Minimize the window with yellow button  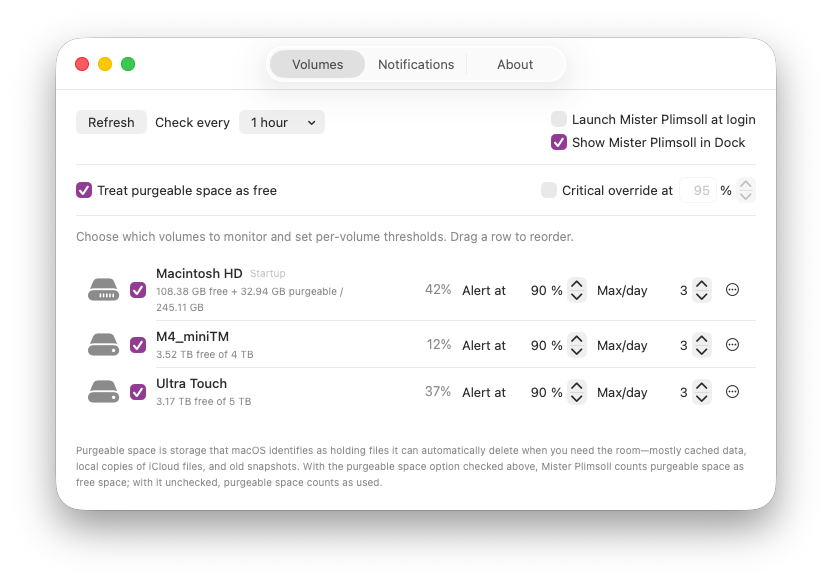(x=105, y=64)
